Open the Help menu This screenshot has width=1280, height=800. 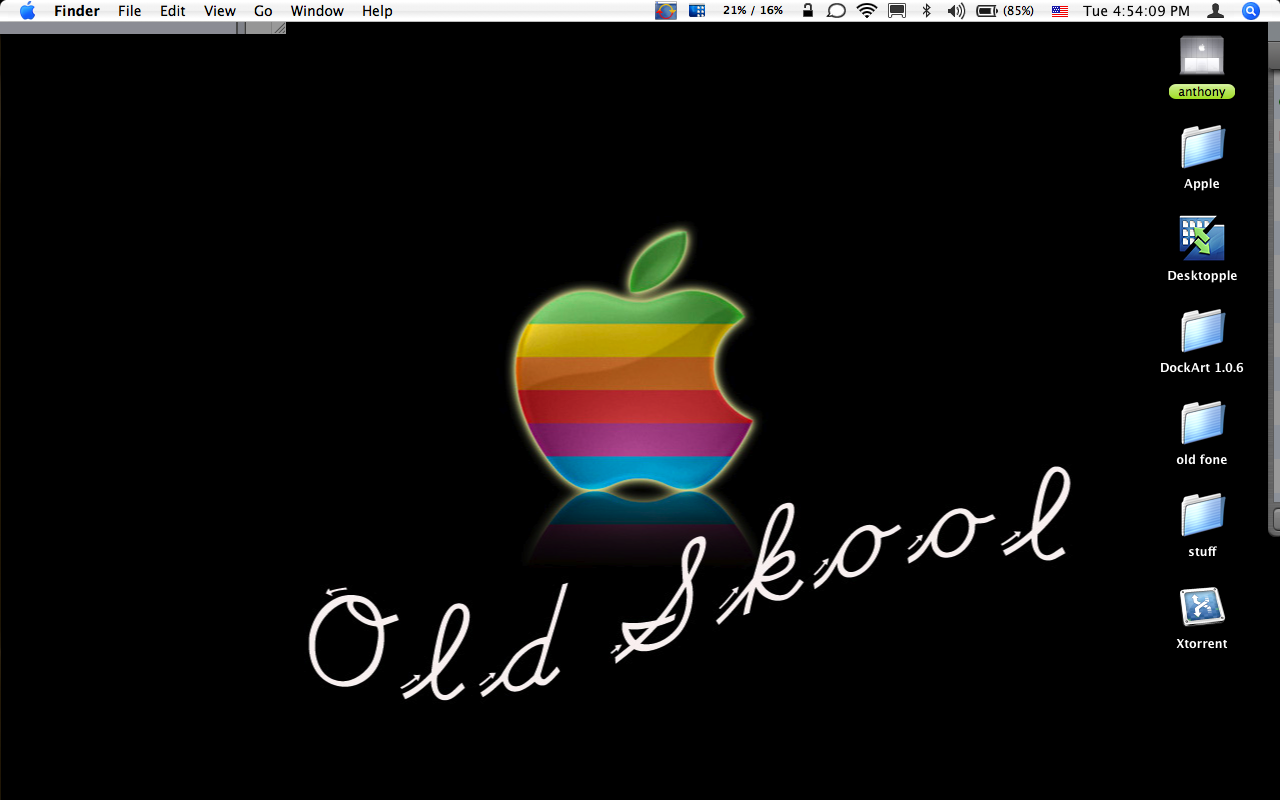click(377, 11)
